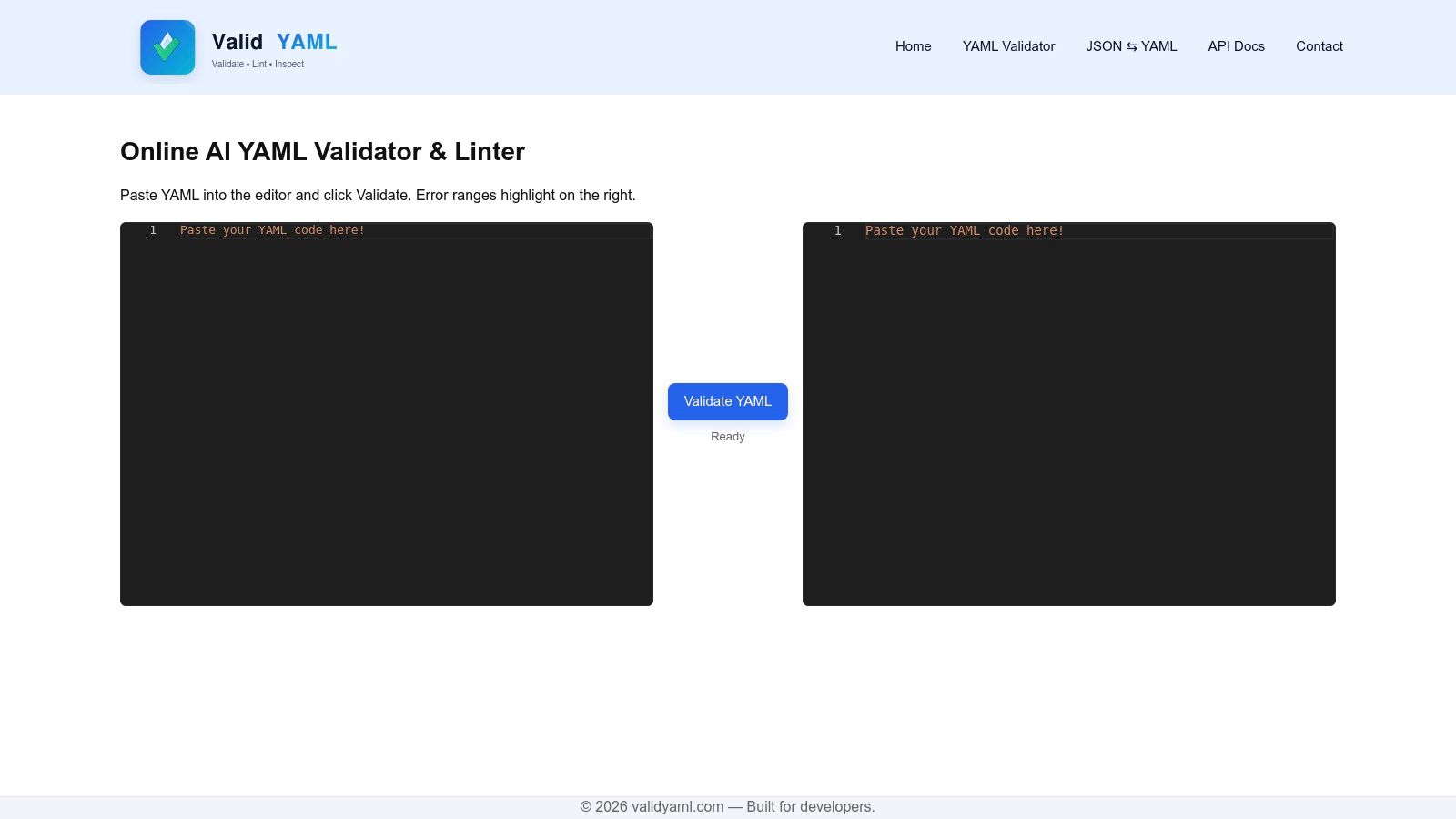Click the Online AI YAML Validator heading
1456x819 pixels.
pyautogui.click(x=322, y=152)
